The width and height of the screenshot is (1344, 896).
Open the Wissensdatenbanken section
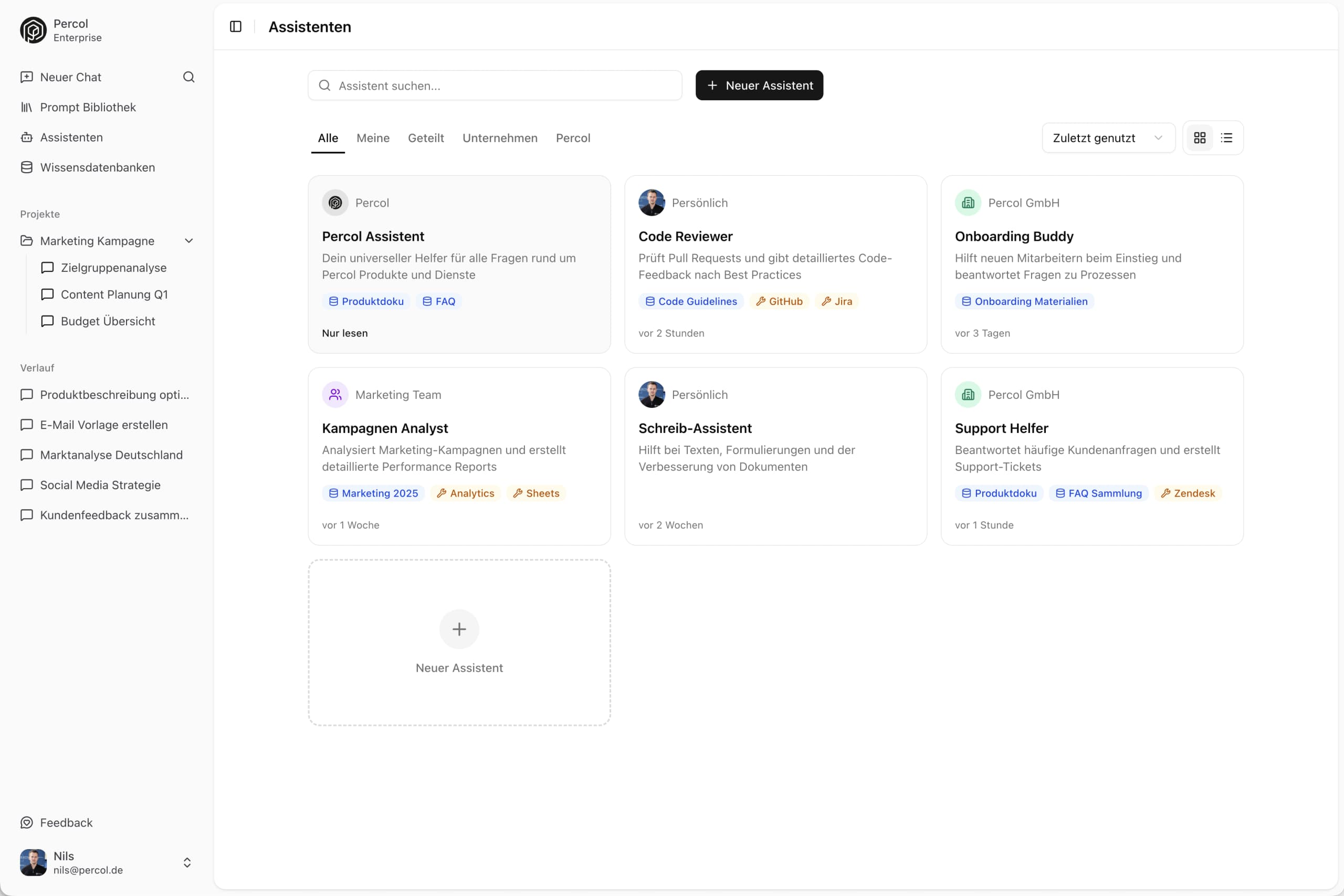click(x=97, y=167)
